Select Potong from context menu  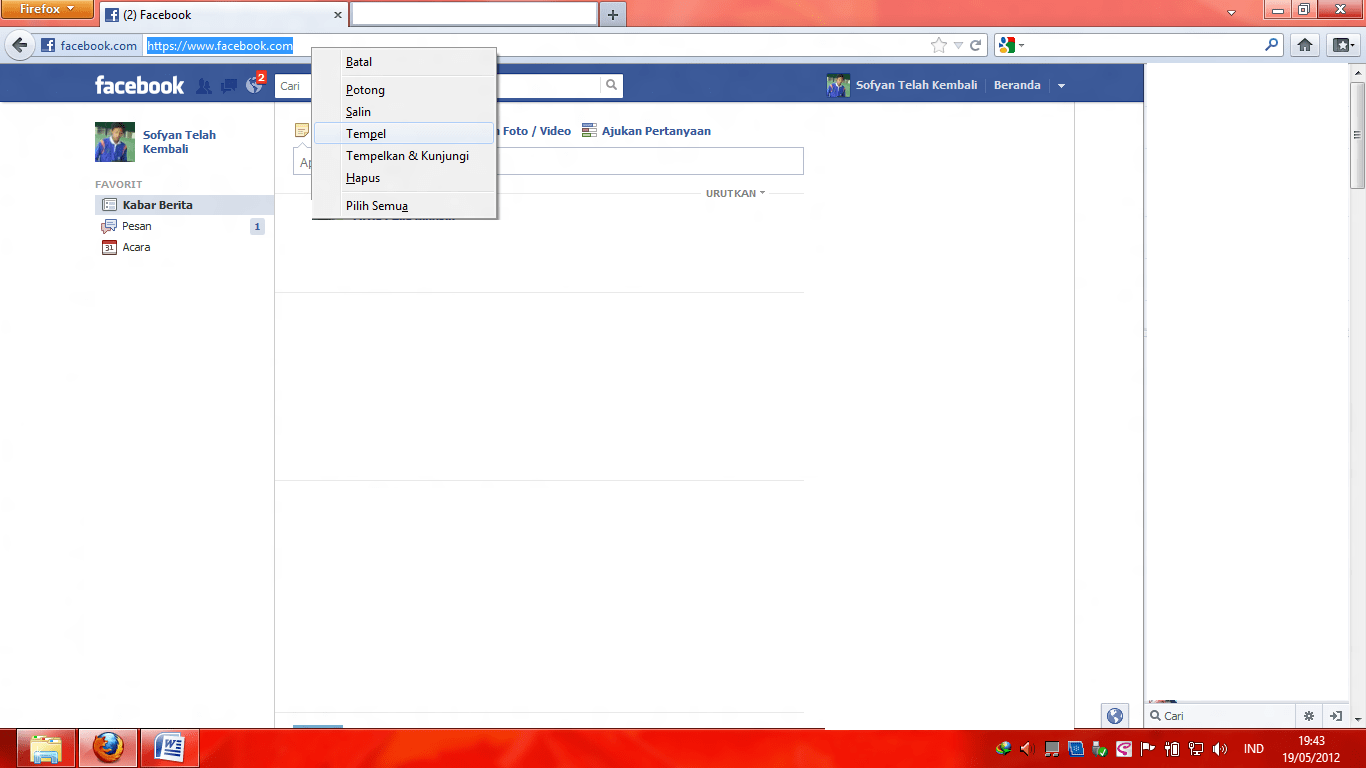pos(404,90)
